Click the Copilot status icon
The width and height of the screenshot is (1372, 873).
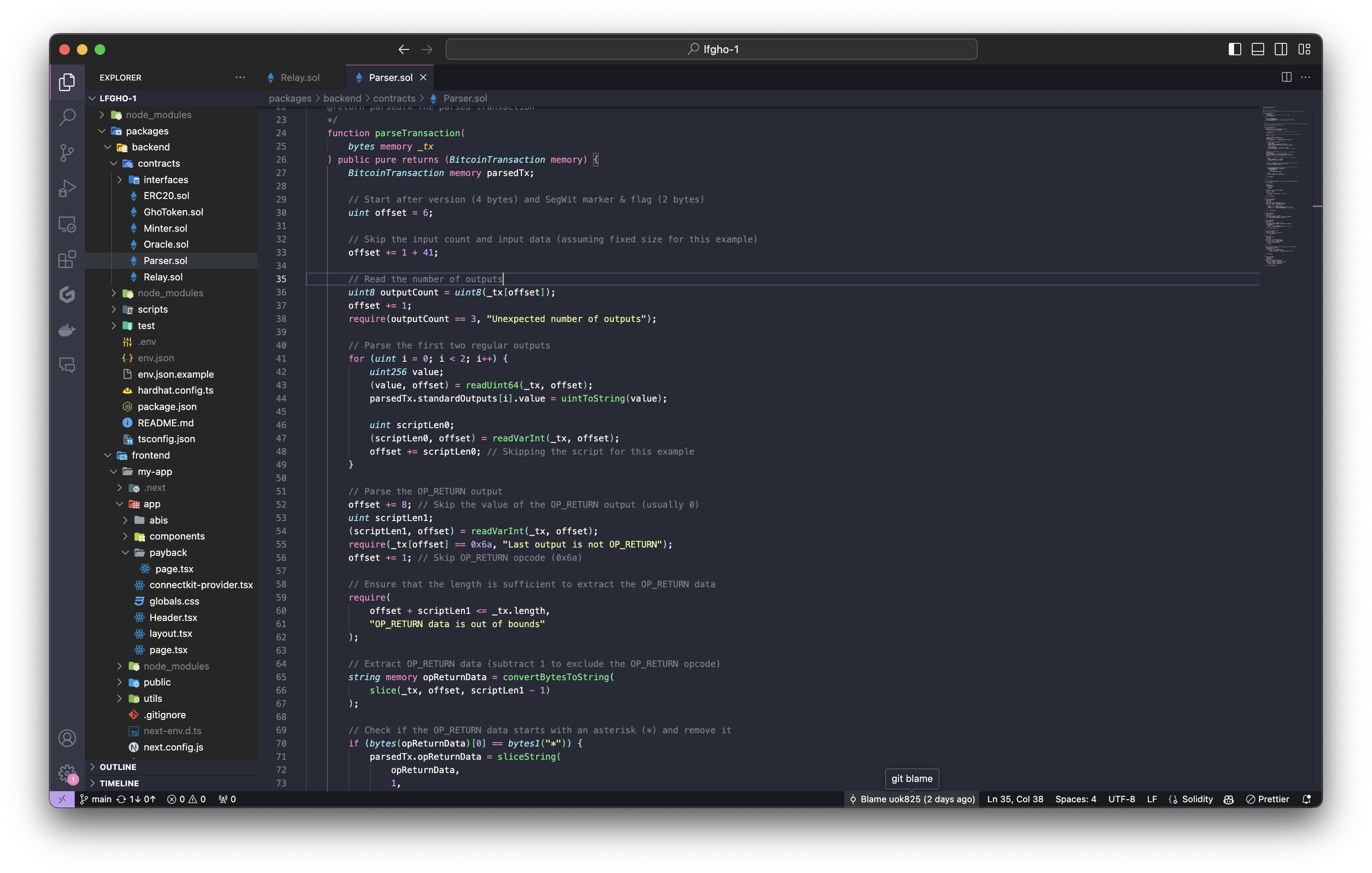tap(1228, 799)
